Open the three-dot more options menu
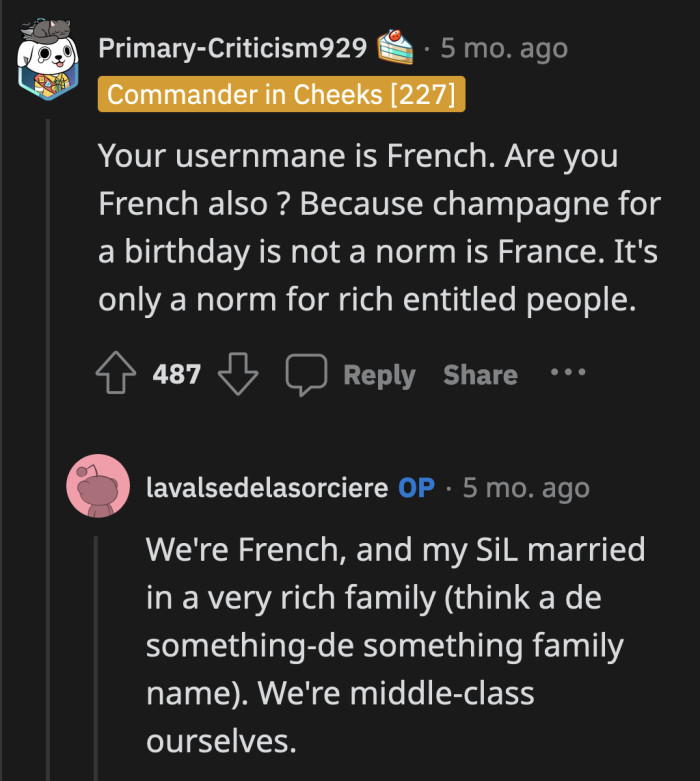The height and width of the screenshot is (781, 700). [x=567, y=373]
